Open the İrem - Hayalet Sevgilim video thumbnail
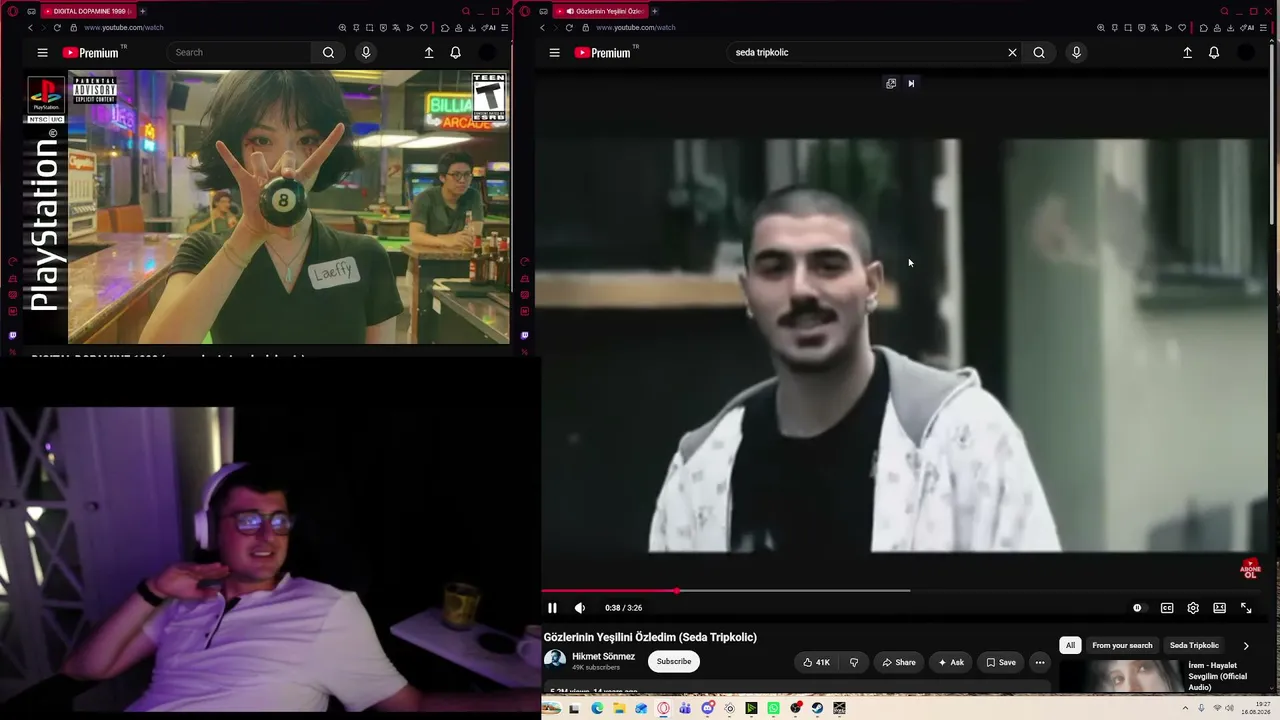The image size is (1280, 720). (x=1121, y=677)
